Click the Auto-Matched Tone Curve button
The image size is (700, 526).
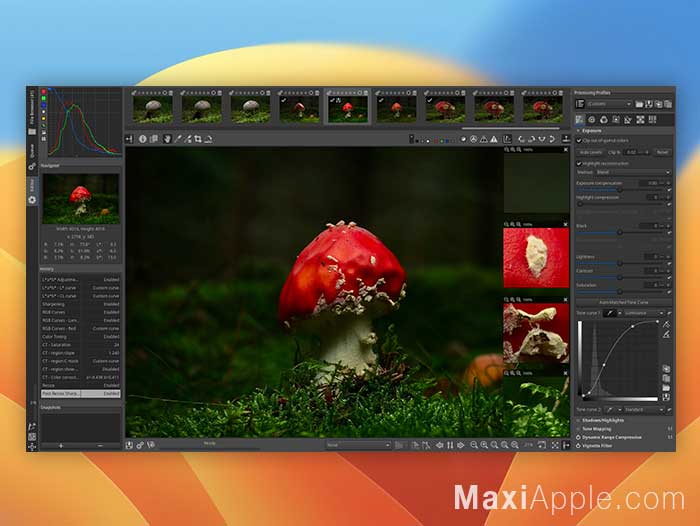624,303
